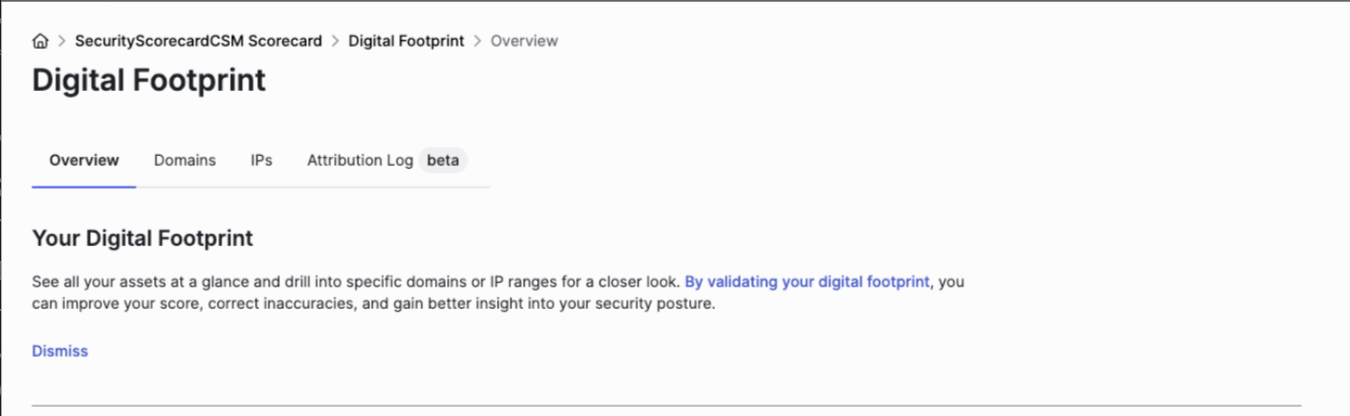Open the Attribution Log tab
The height and width of the screenshot is (416, 1350).
(360, 160)
